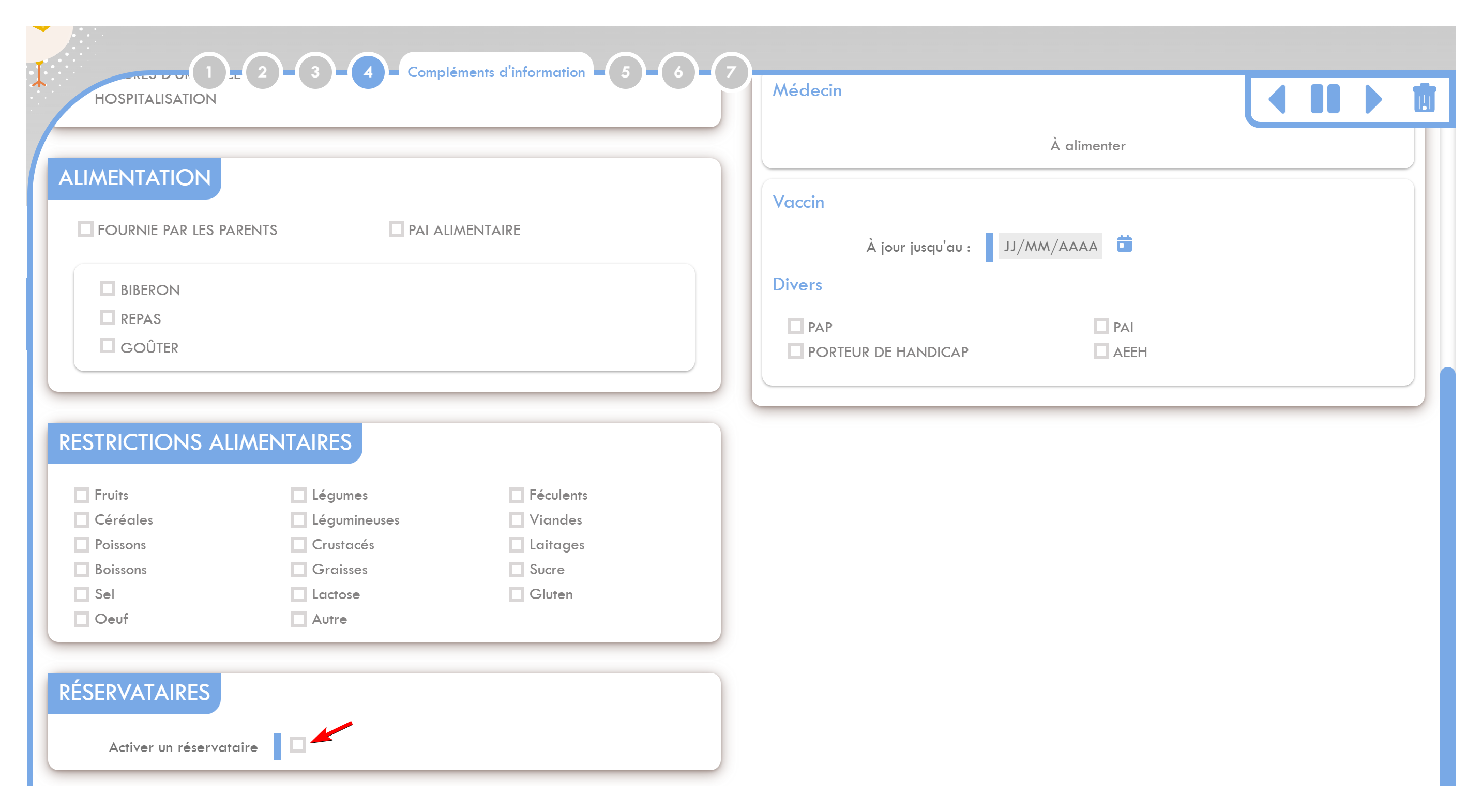
Task: Click the RESTRICTIONS ALIMENTAIRES section header
Action: [x=205, y=442]
